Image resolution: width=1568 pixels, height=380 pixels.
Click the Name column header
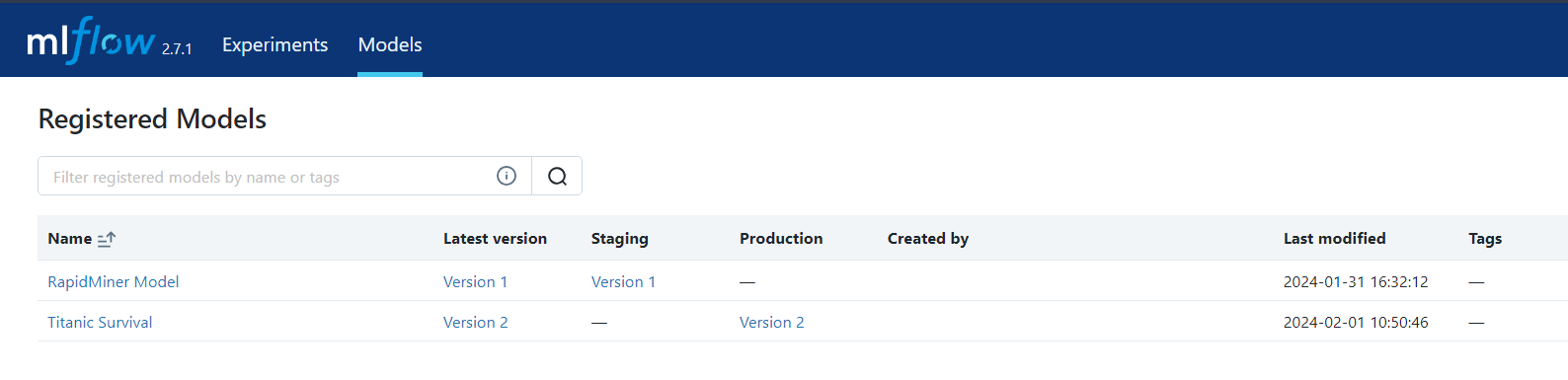70,238
